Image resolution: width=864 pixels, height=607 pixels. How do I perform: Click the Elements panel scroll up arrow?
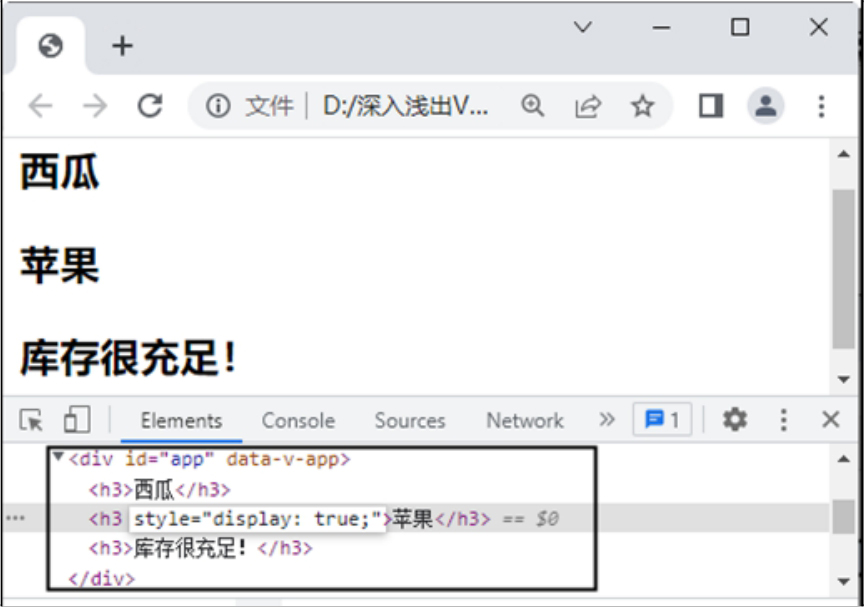(x=843, y=459)
